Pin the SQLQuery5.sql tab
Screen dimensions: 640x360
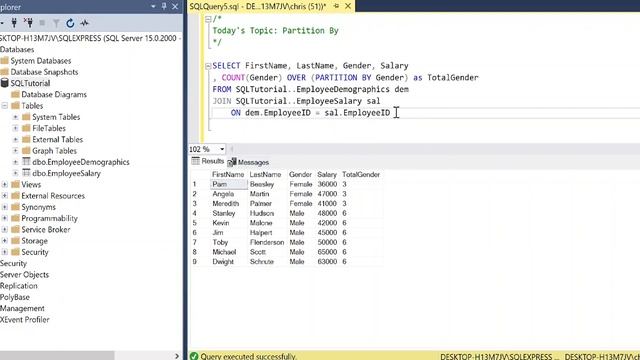(336, 6)
